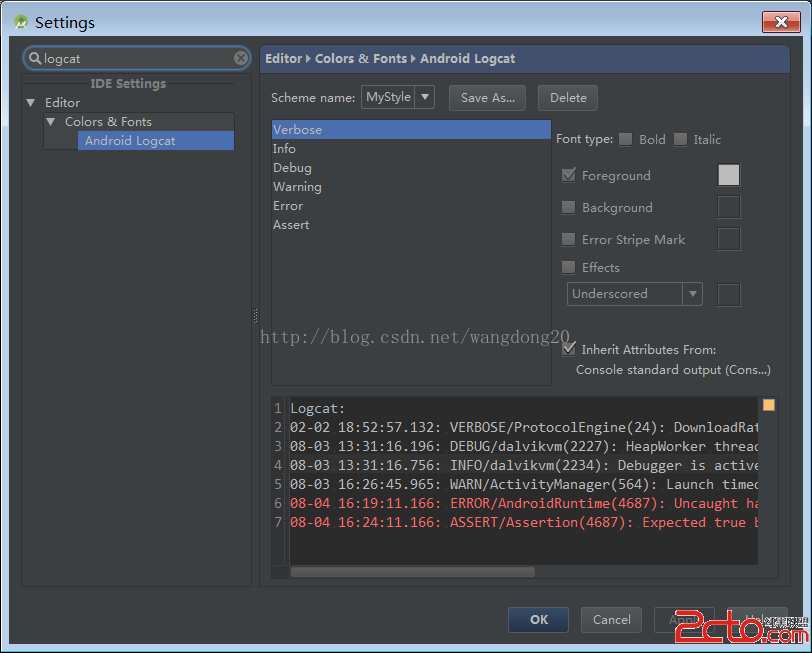Click the preview horizontal scrollbar
The height and width of the screenshot is (653, 812).
coord(413,572)
